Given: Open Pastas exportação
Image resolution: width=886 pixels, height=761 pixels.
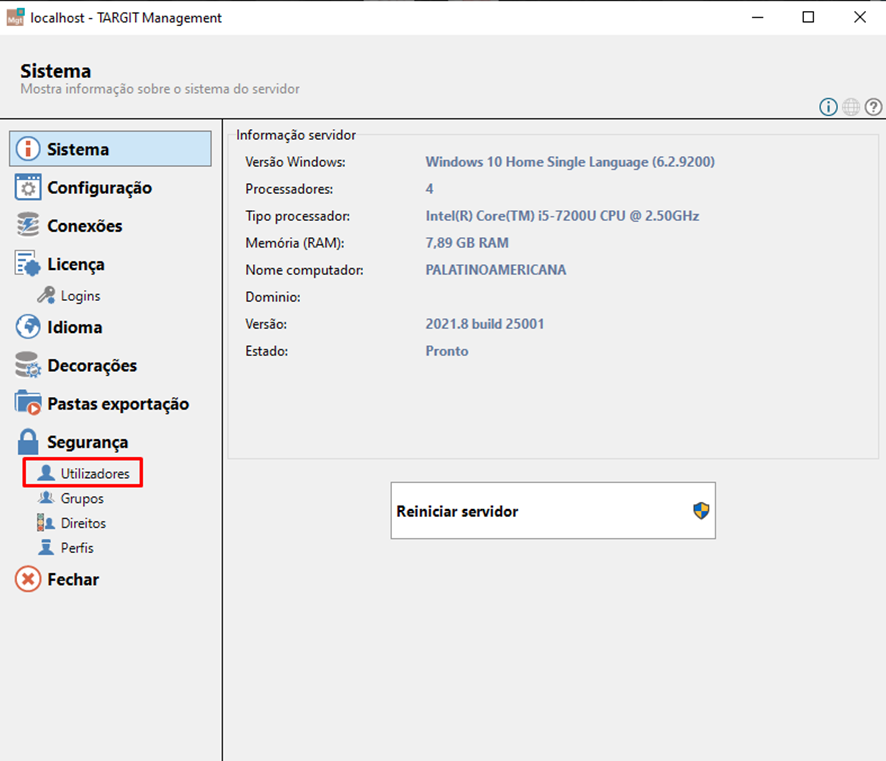Looking at the screenshot, I should pos(118,404).
